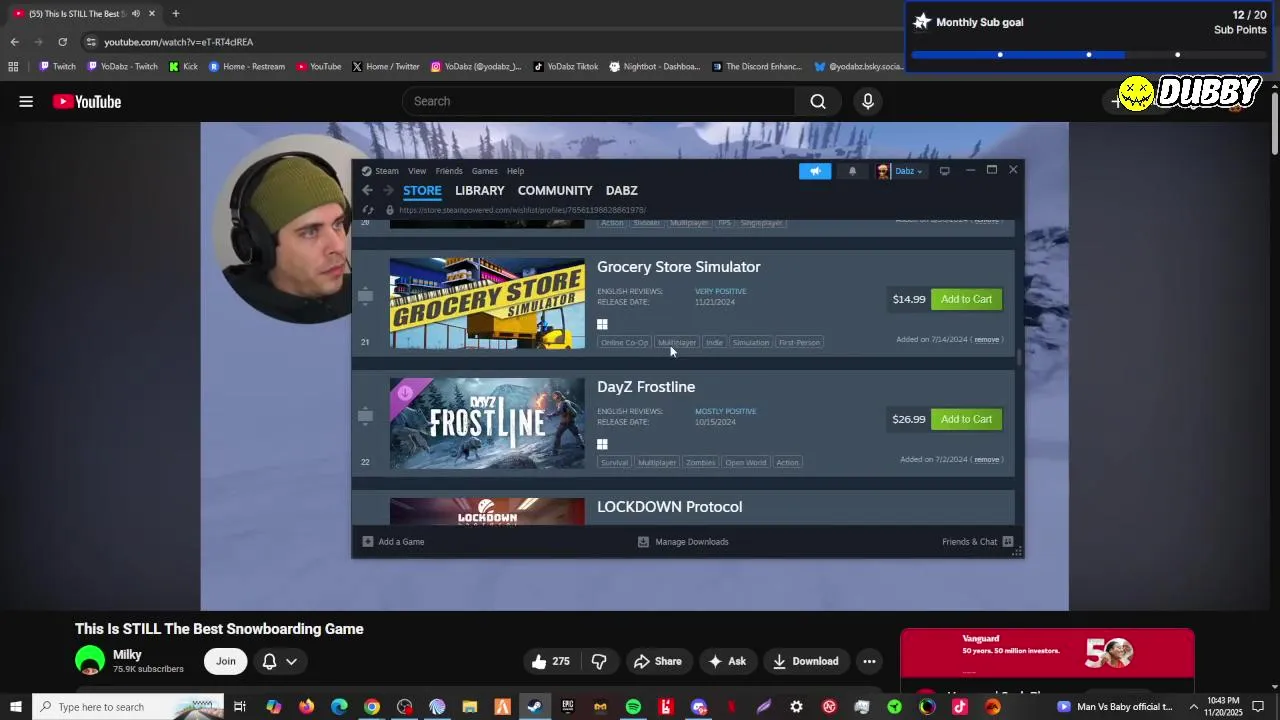
Task: Grab the Grocery Store Simulator reorder handle
Action: [365, 296]
